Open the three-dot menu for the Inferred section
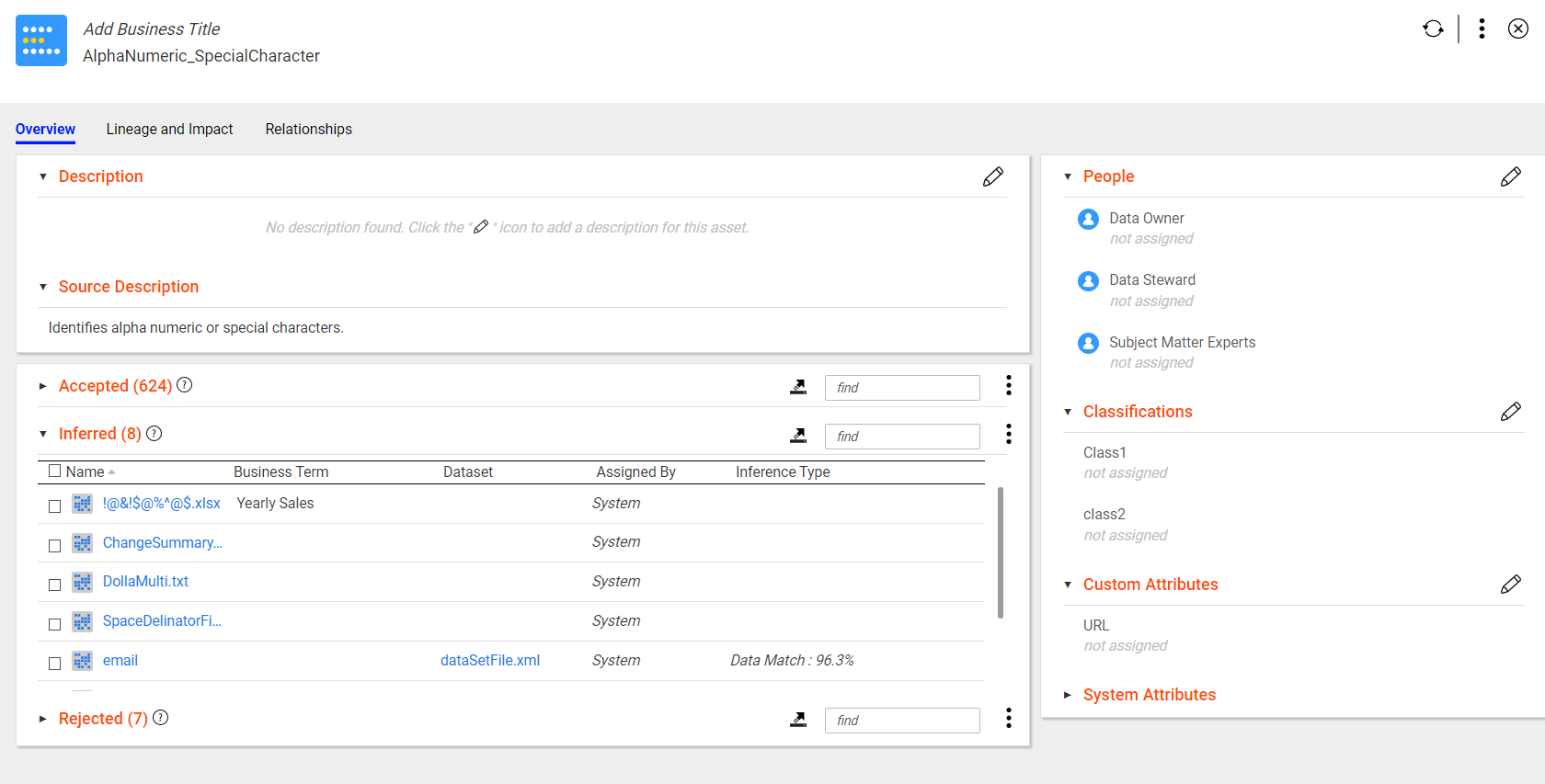 point(1009,434)
